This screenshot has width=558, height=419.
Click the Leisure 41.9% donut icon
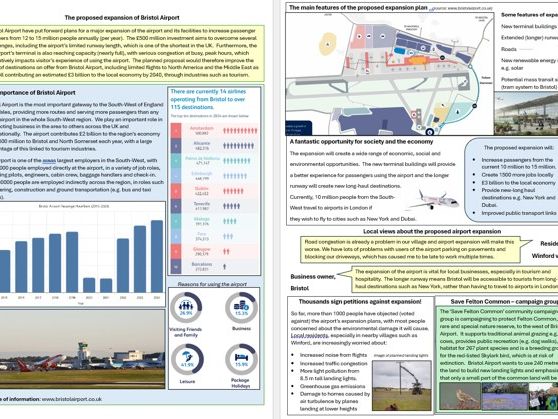187,359
